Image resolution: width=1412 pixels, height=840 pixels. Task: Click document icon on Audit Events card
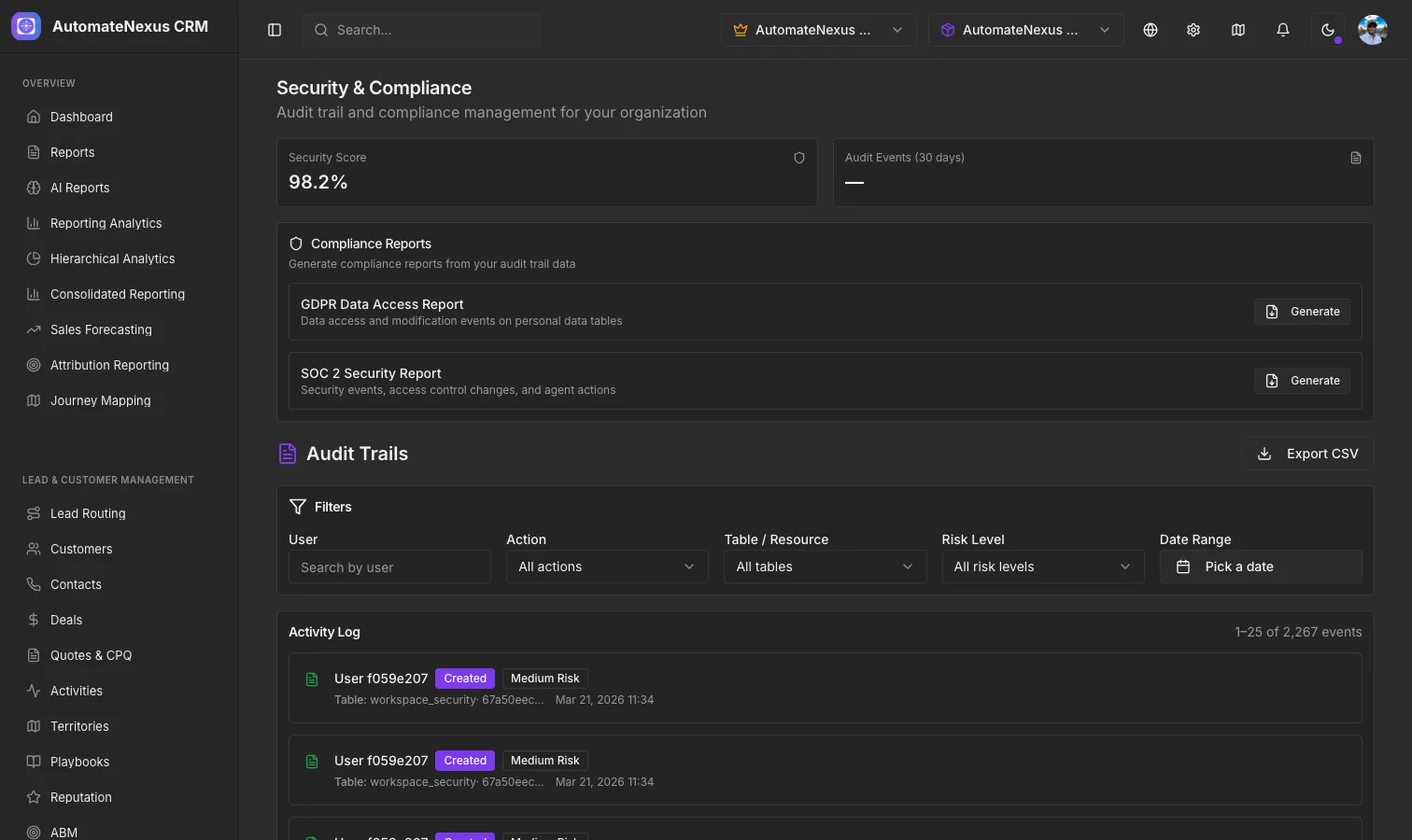(x=1356, y=158)
